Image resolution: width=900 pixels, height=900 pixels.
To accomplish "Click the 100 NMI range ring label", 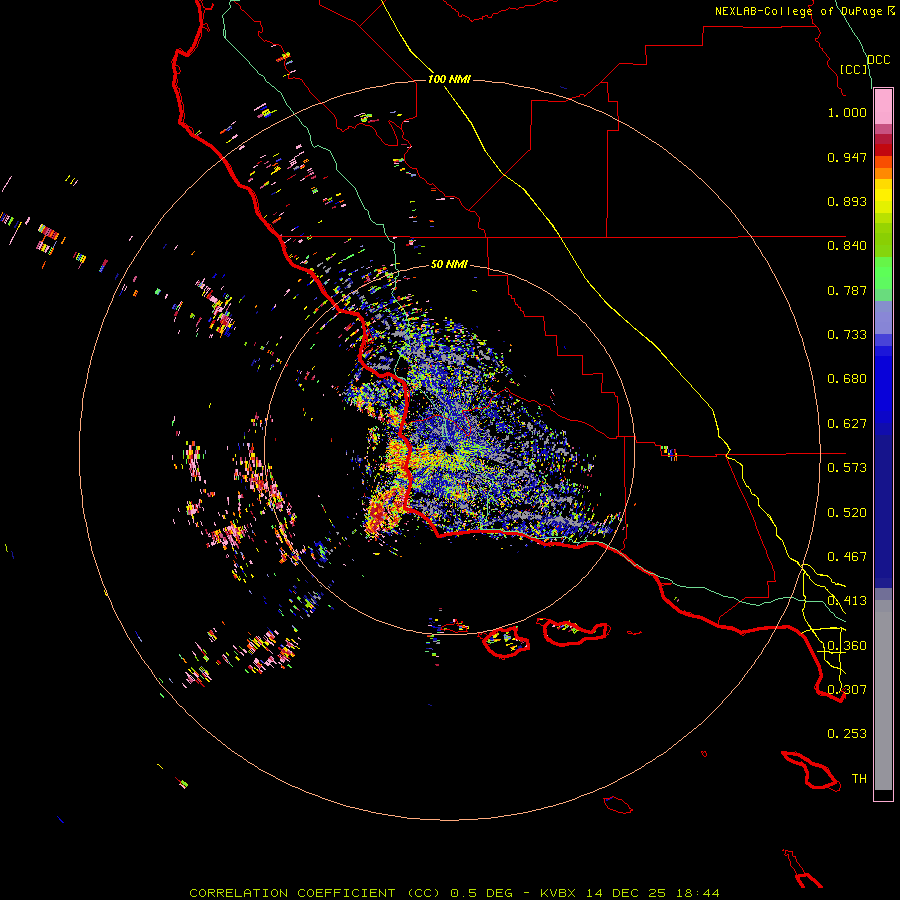I will click(449, 79).
